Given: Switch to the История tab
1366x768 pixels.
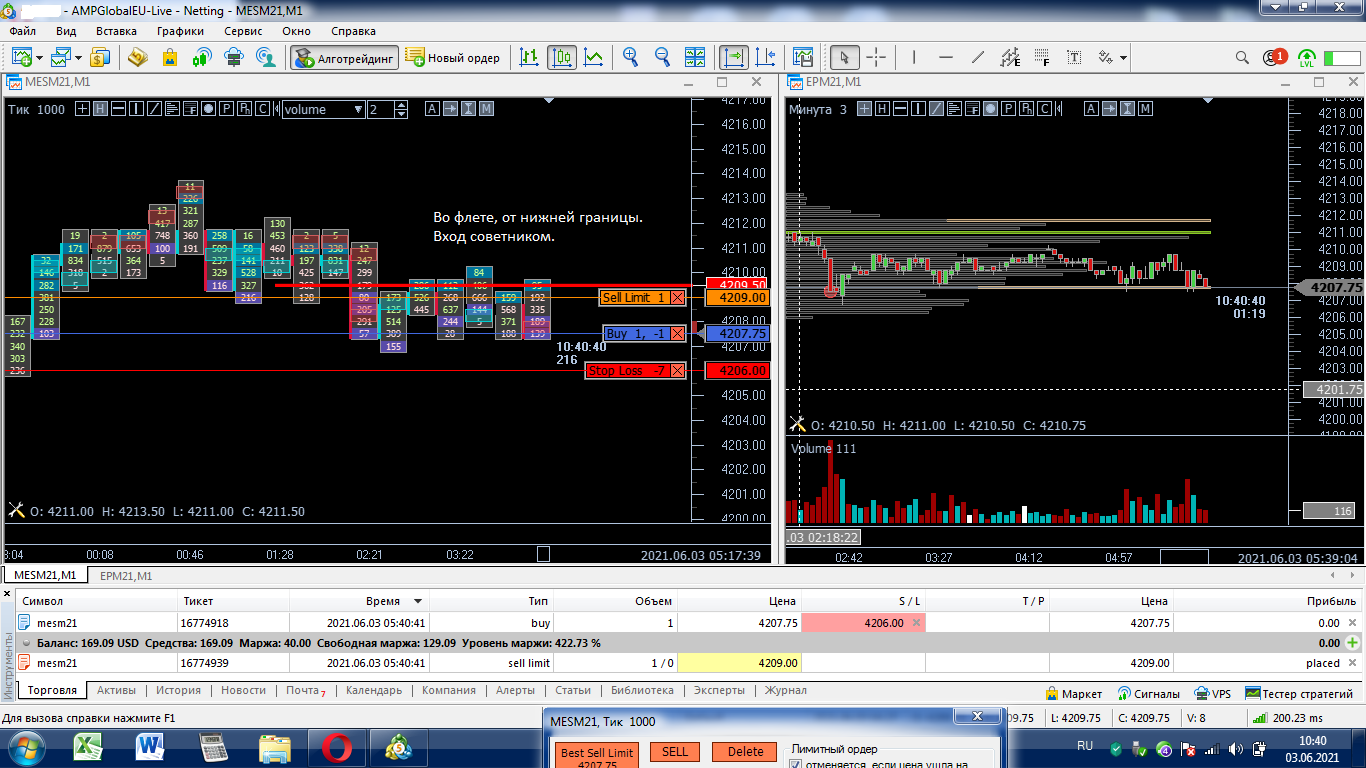Looking at the screenshot, I should coord(178,690).
